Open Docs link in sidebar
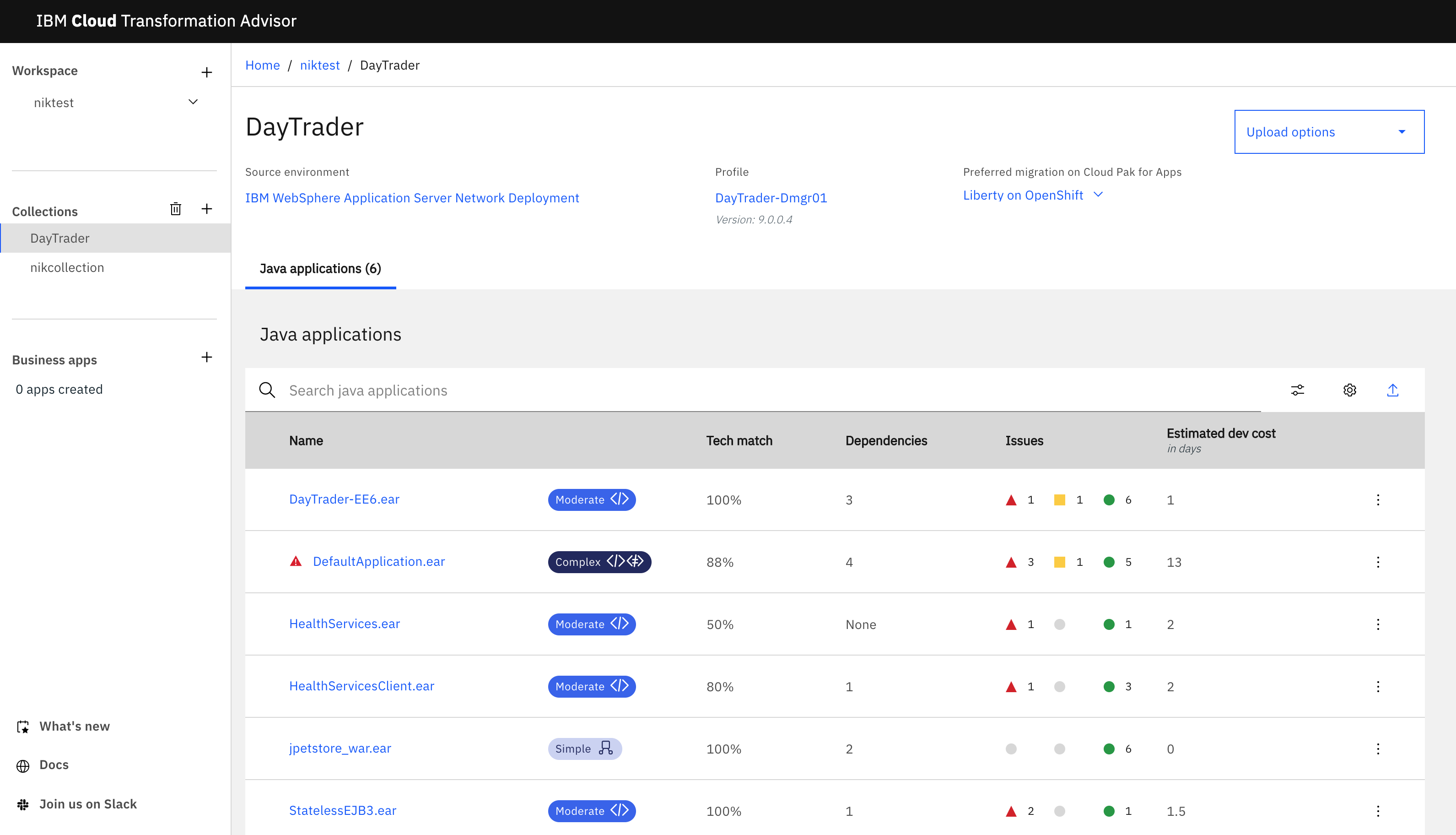This screenshot has height=835, width=1456. (x=54, y=765)
